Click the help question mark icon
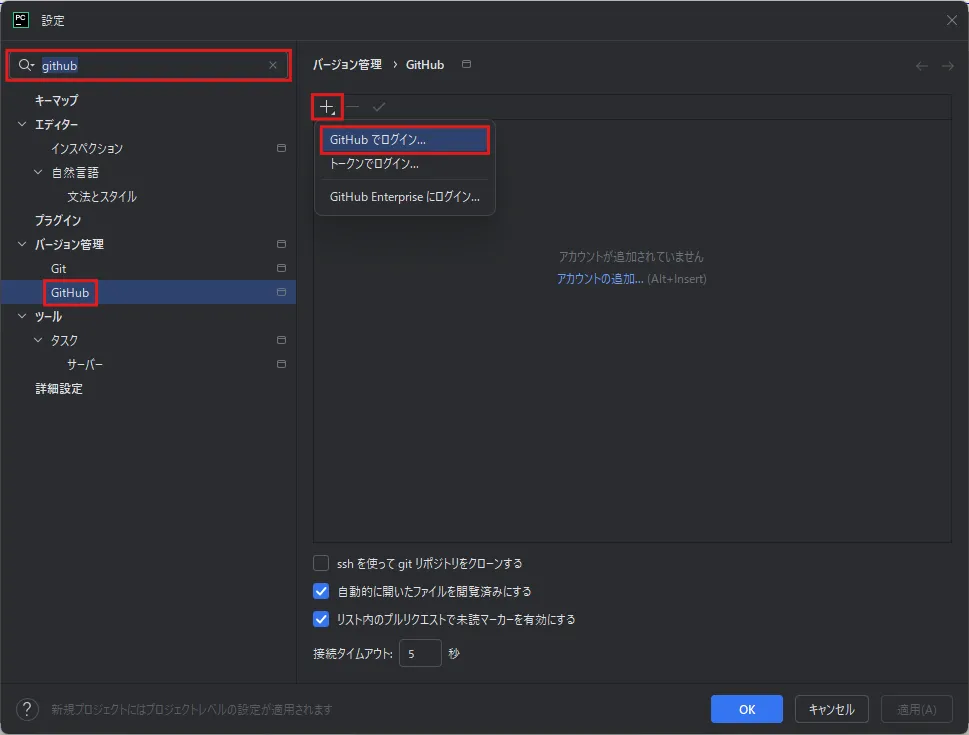The height and width of the screenshot is (735, 969). [27, 709]
